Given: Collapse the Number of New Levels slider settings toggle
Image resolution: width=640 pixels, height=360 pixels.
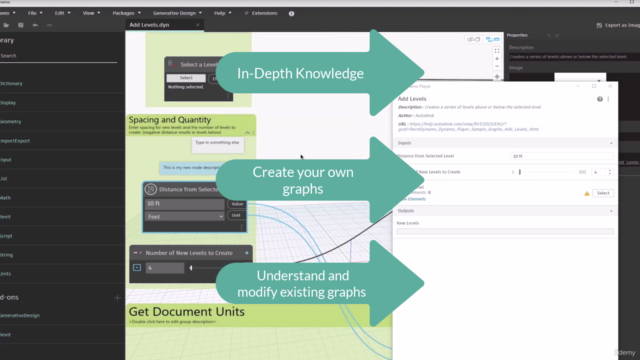Looking at the screenshot, I should pyautogui.click(x=137, y=268).
